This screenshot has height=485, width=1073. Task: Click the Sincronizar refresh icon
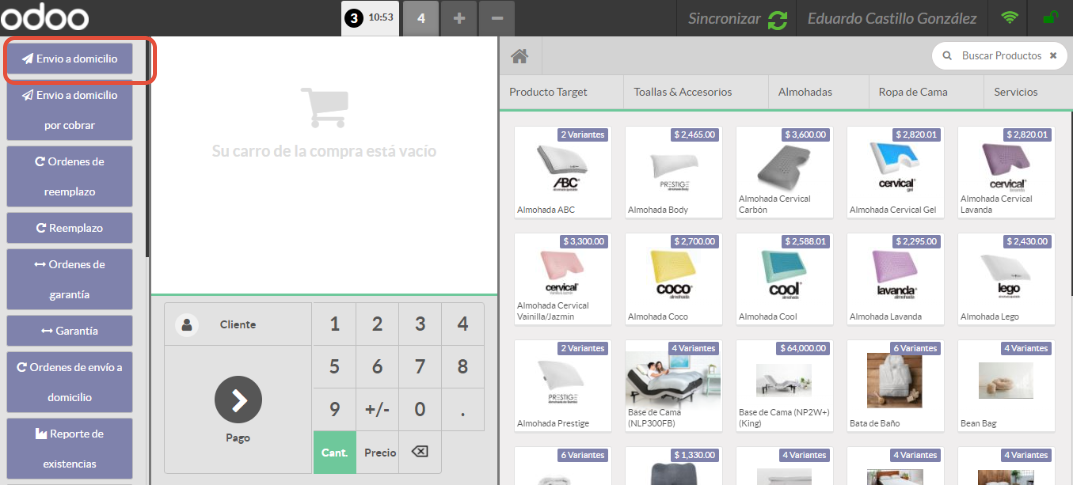pyautogui.click(x=777, y=18)
